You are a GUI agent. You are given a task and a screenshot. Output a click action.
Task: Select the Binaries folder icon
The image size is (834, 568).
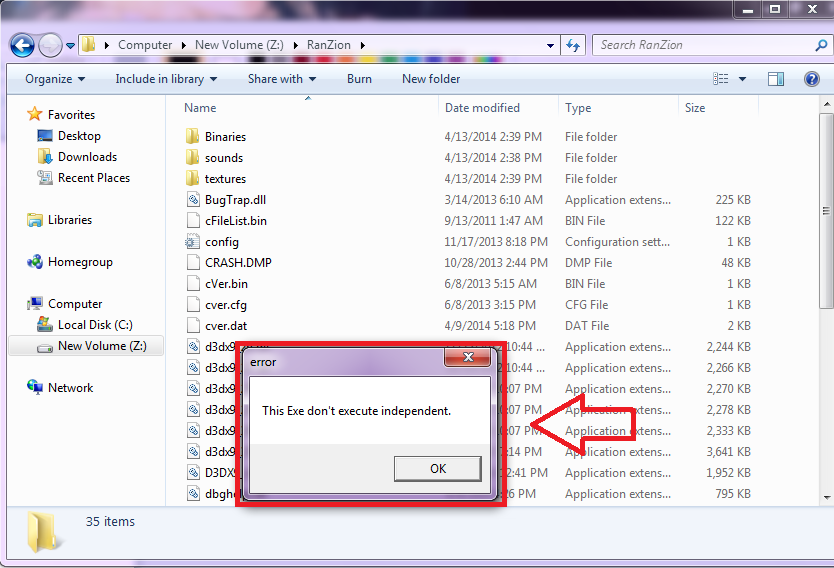click(193, 137)
